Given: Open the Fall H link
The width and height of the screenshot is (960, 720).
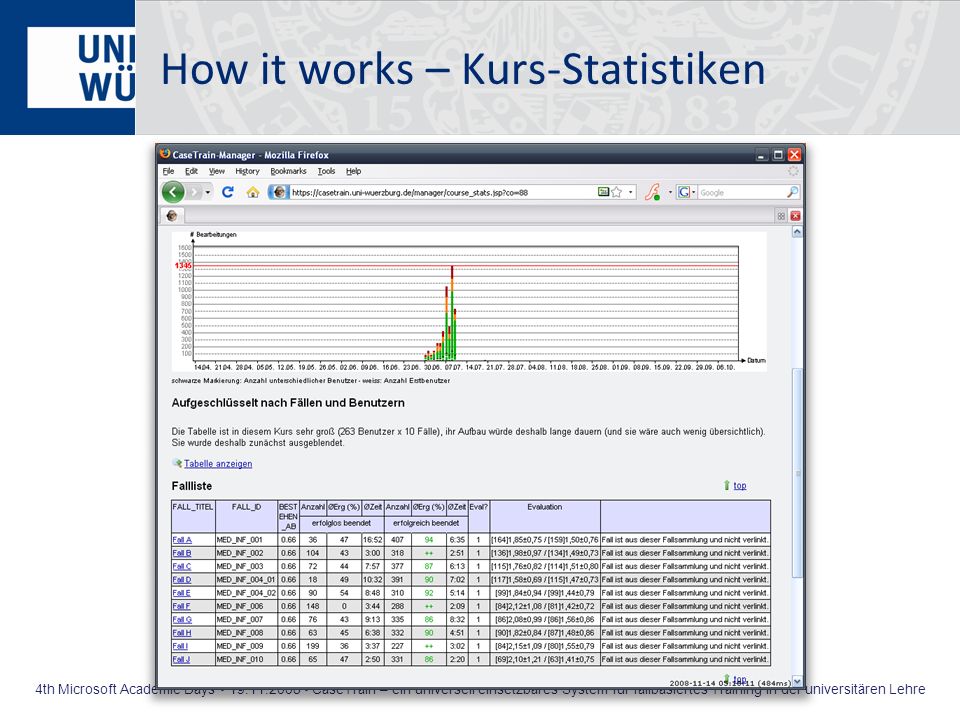Looking at the screenshot, I should tap(182, 633).
